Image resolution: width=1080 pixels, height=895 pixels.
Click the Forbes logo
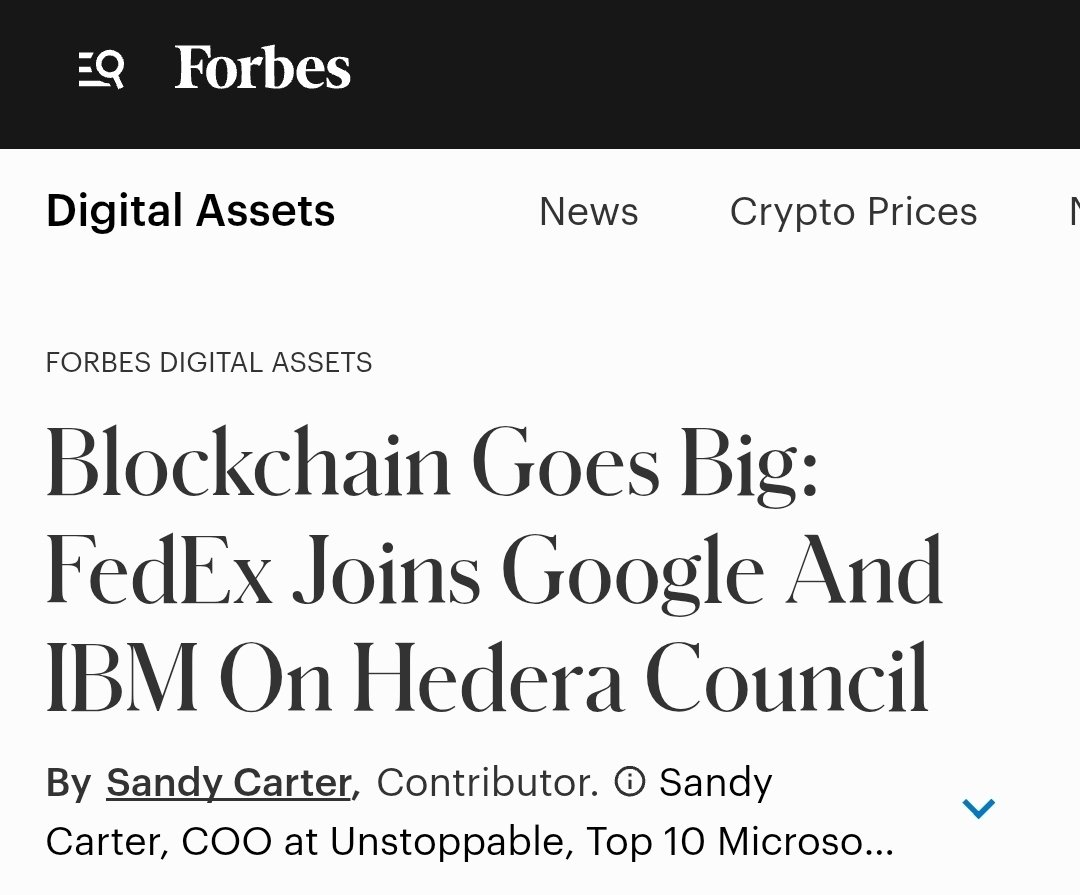click(x=262, y=68)
